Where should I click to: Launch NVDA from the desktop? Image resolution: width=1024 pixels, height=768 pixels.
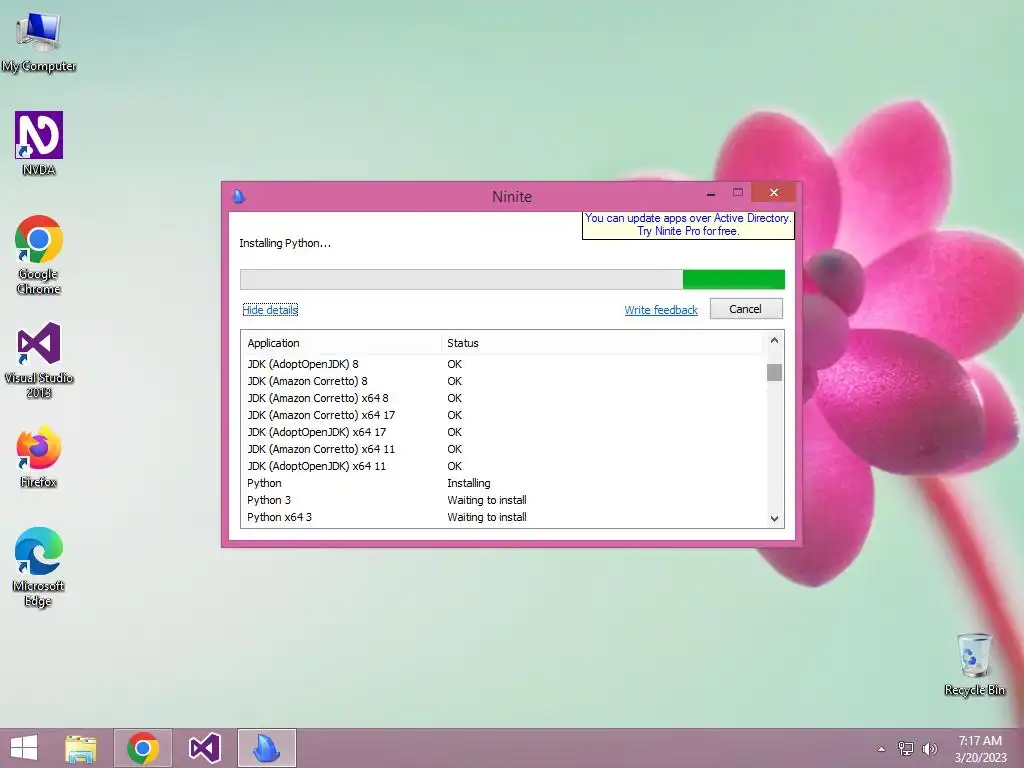tap(39, 144)
